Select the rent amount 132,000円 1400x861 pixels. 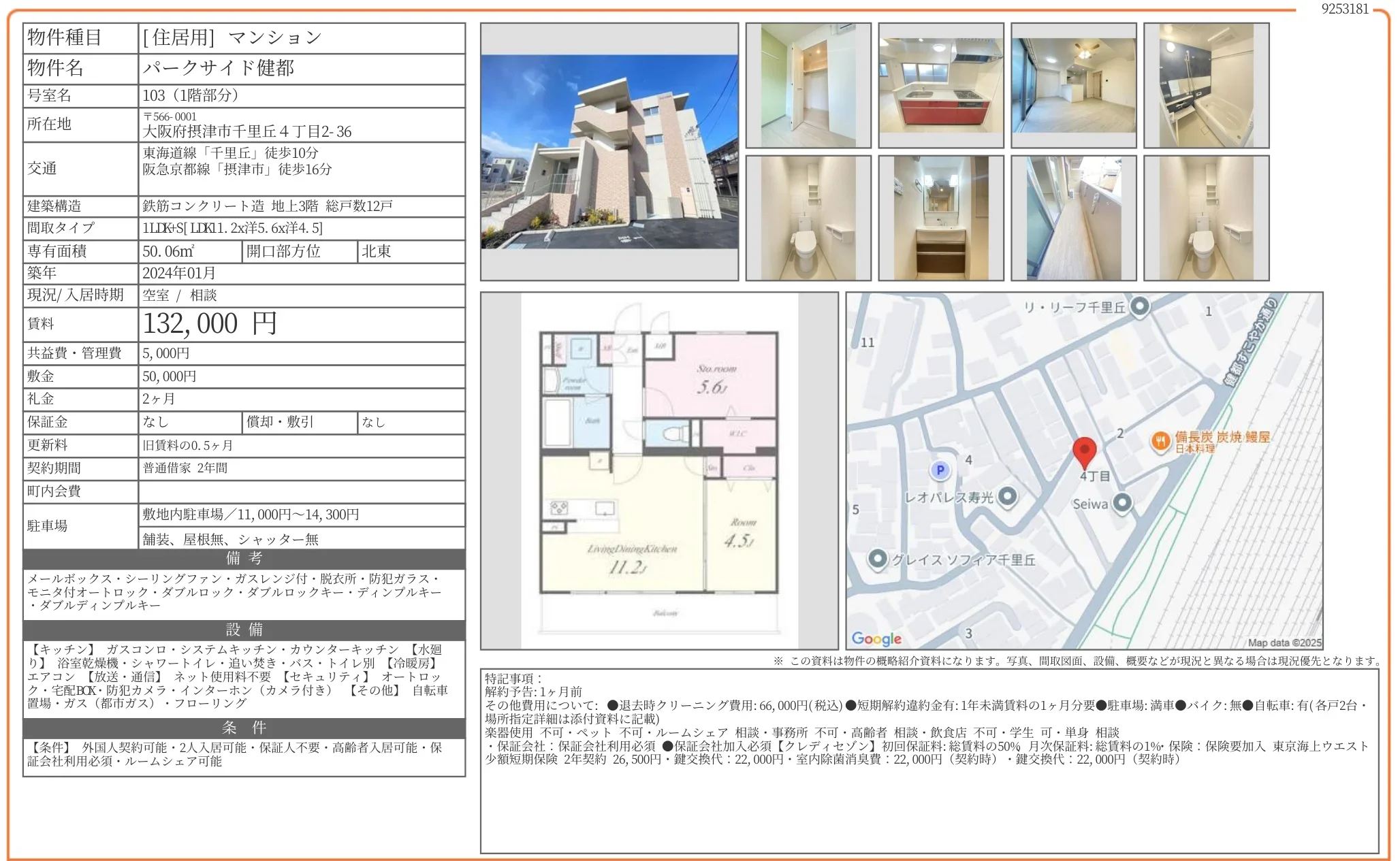pos(211,325)
